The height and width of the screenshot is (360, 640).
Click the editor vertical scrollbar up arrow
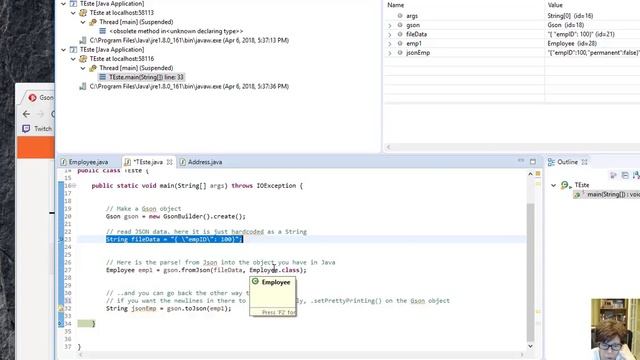tap(531, 174)
